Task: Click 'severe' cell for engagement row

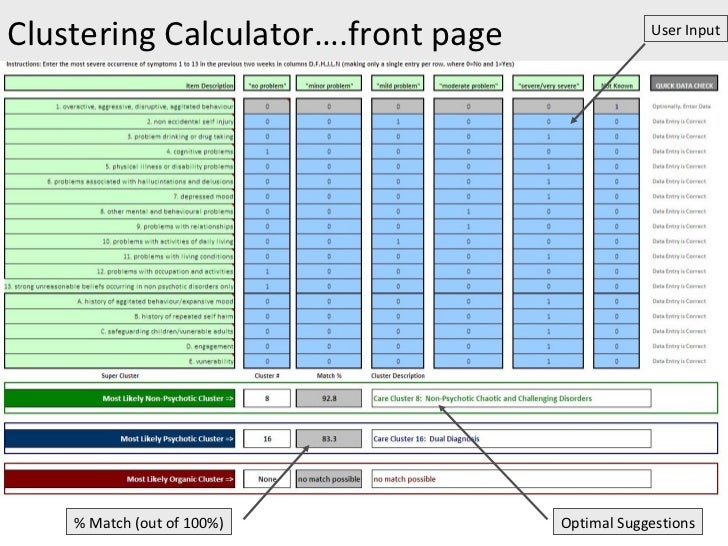Action: [x=548, y=346]
